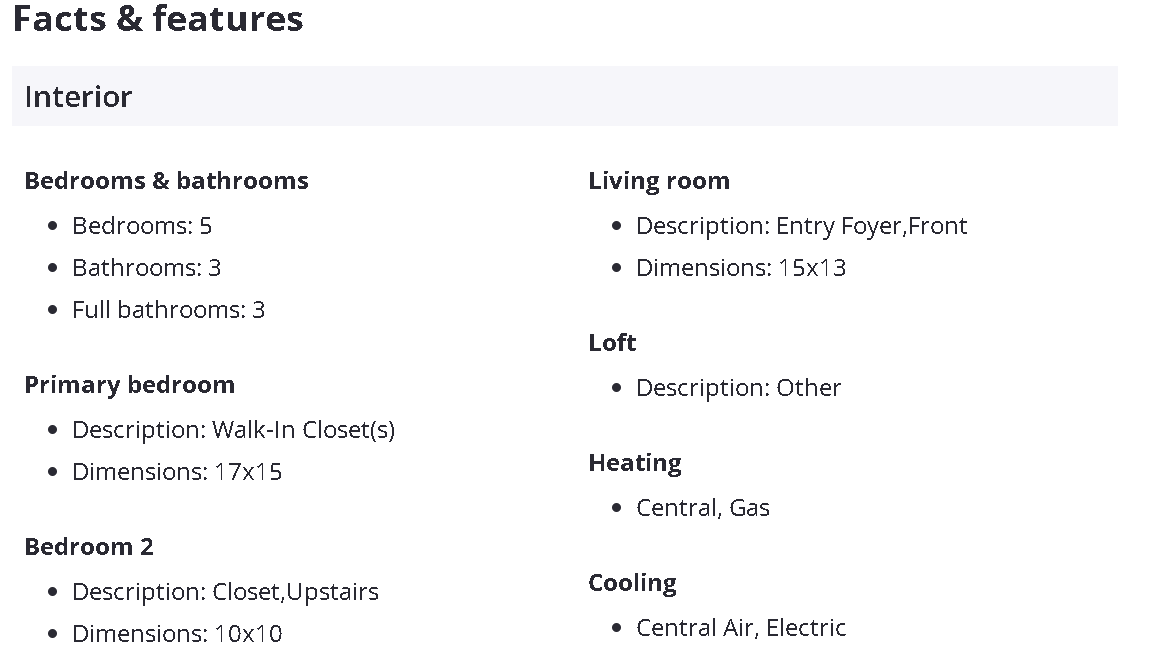Viewport: 1153px width, 661px height.
Task: Click the Dimensions: 17x15 entry
Action: 177,472
